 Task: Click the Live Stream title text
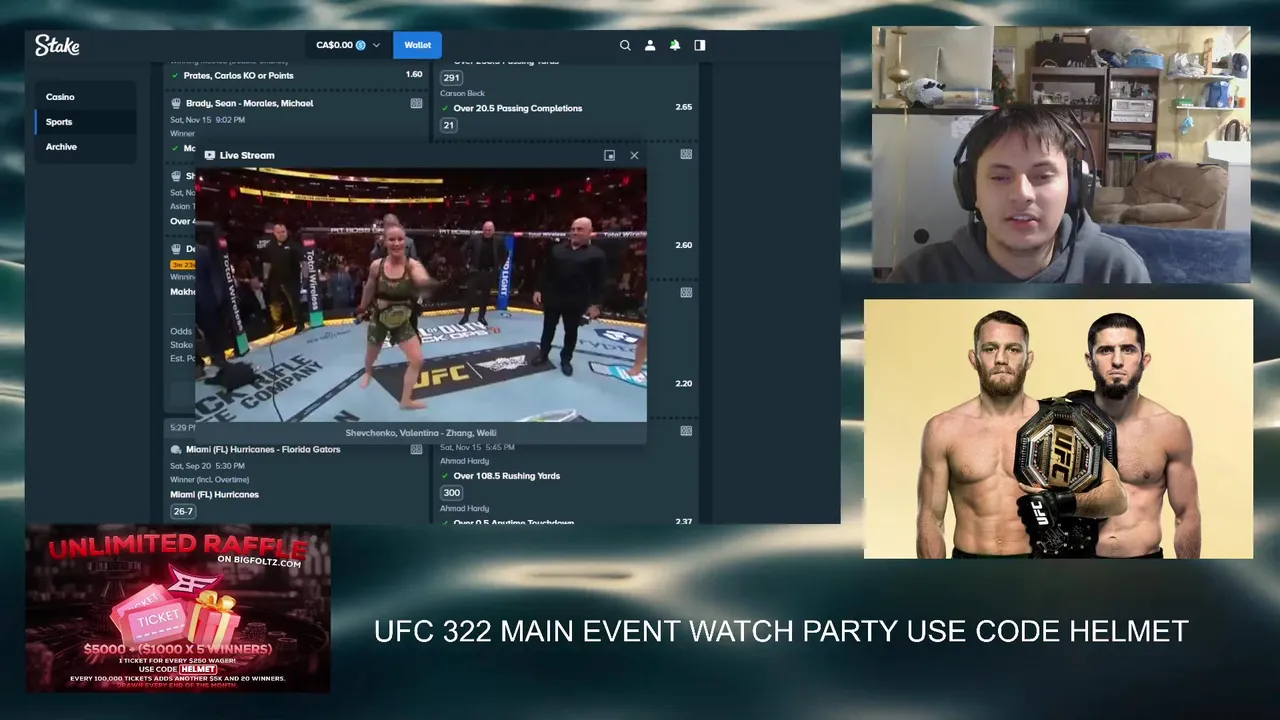pos(246,155)
